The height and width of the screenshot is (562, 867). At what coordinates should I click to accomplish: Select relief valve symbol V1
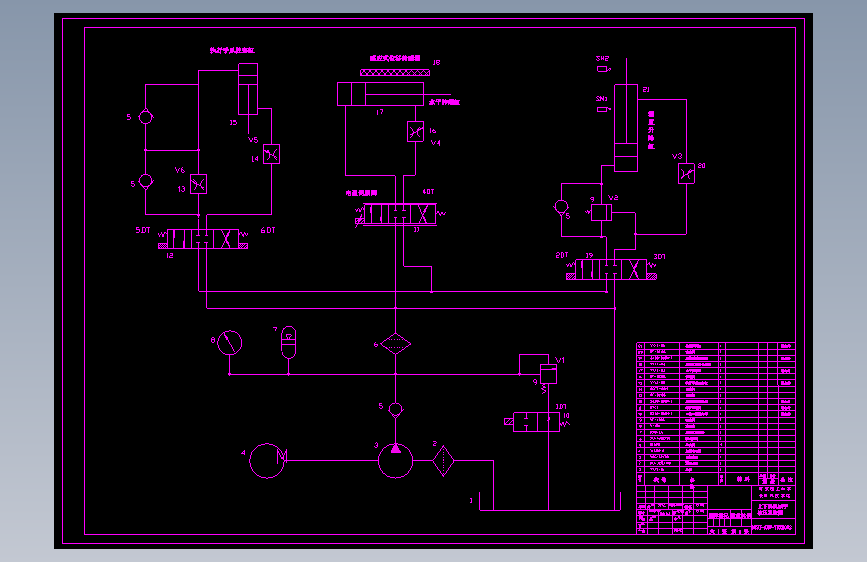coord(549,374)
